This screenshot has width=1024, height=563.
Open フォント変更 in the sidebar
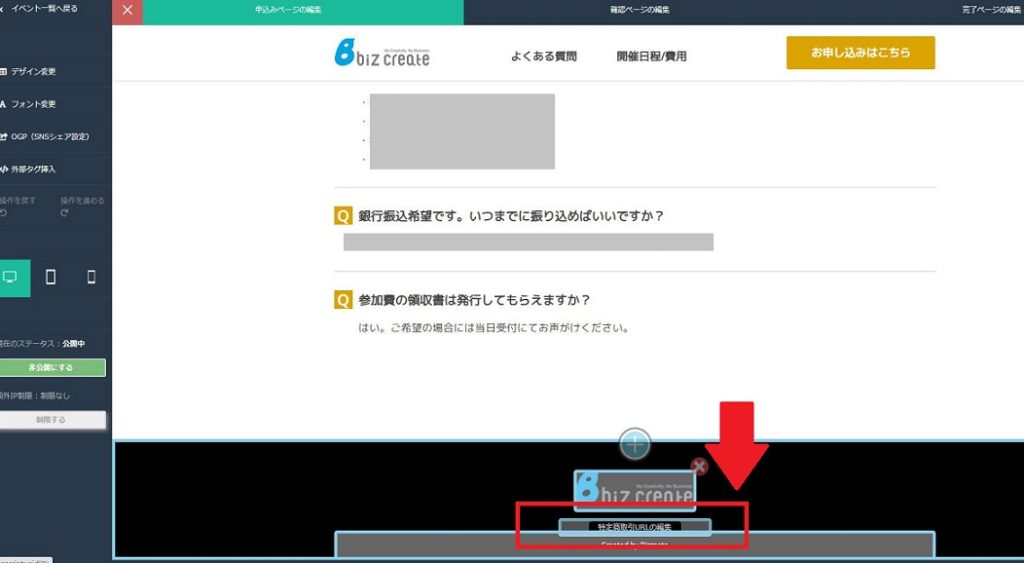(x=27, y=104)
